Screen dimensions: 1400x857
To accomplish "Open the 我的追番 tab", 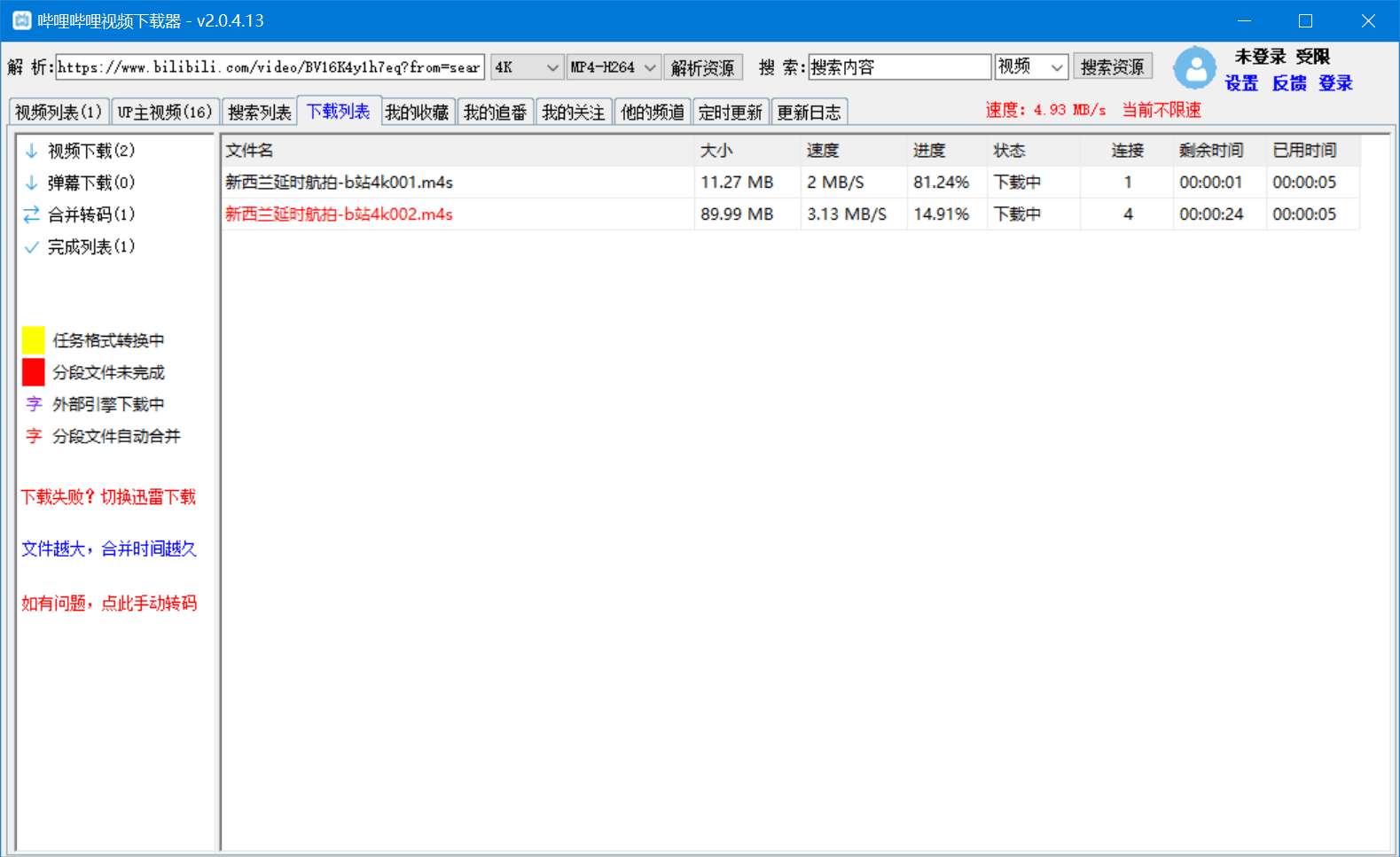I will (495, 113).
